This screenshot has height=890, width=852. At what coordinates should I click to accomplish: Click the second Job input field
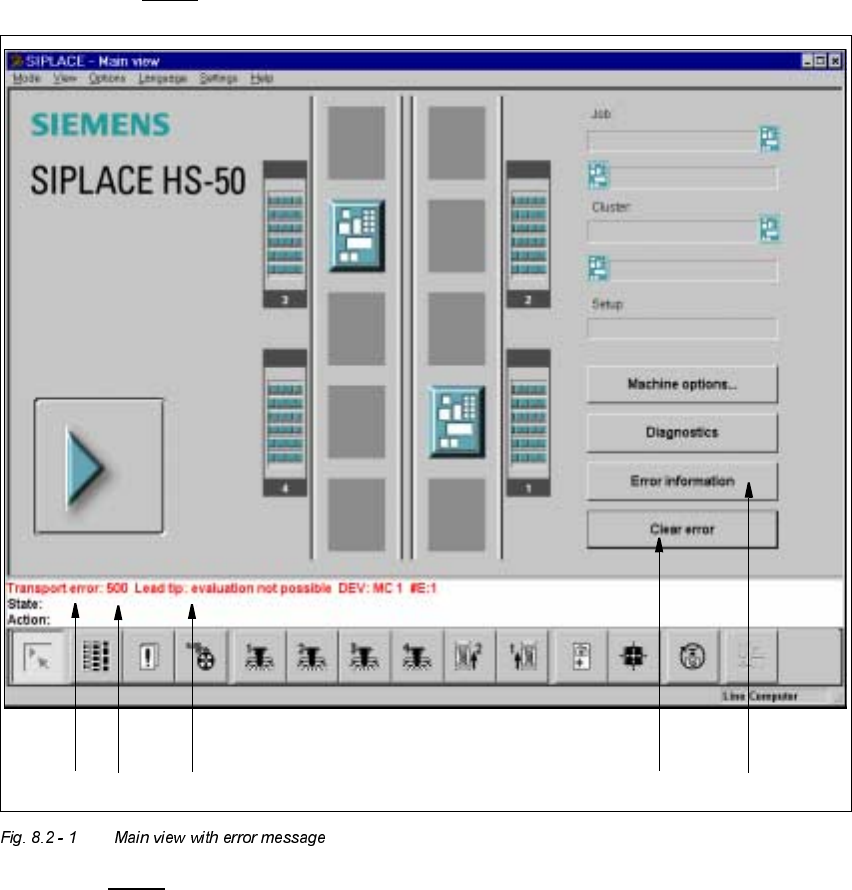(x=694, y=178)
